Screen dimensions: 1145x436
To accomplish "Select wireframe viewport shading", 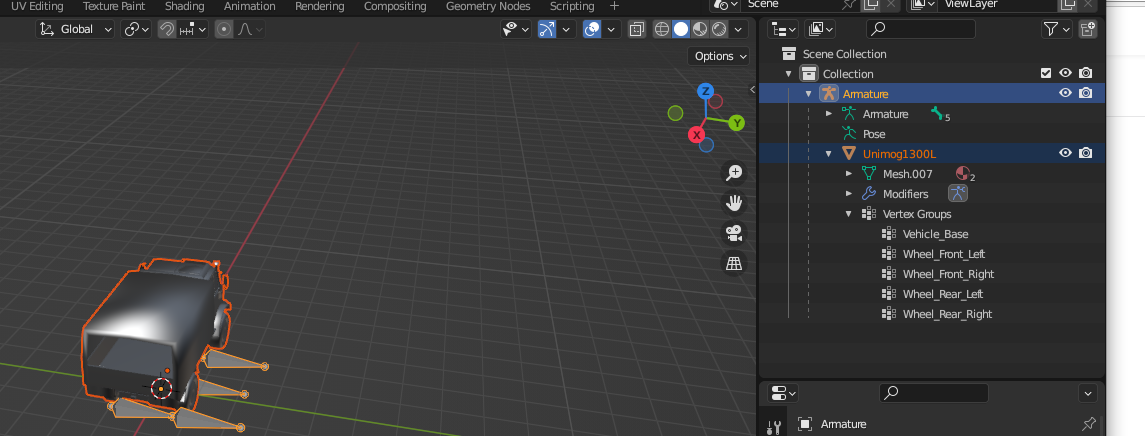I will tap(662, 29).
